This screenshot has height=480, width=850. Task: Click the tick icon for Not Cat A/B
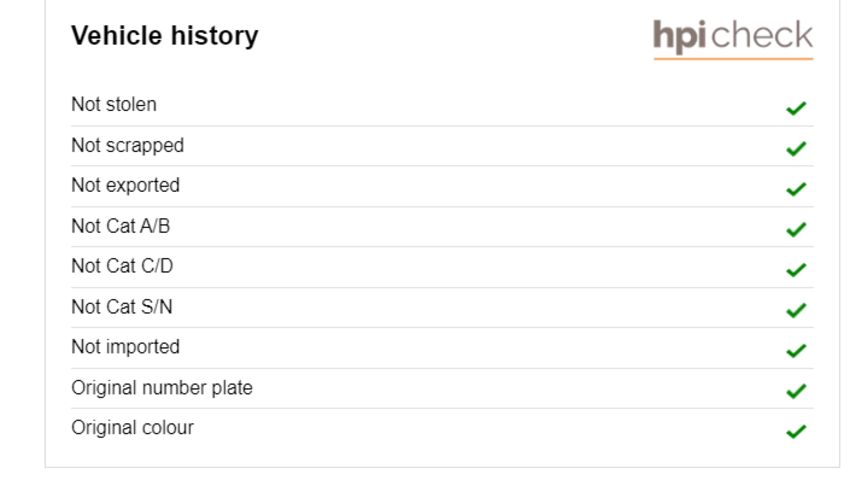point(796,229)
